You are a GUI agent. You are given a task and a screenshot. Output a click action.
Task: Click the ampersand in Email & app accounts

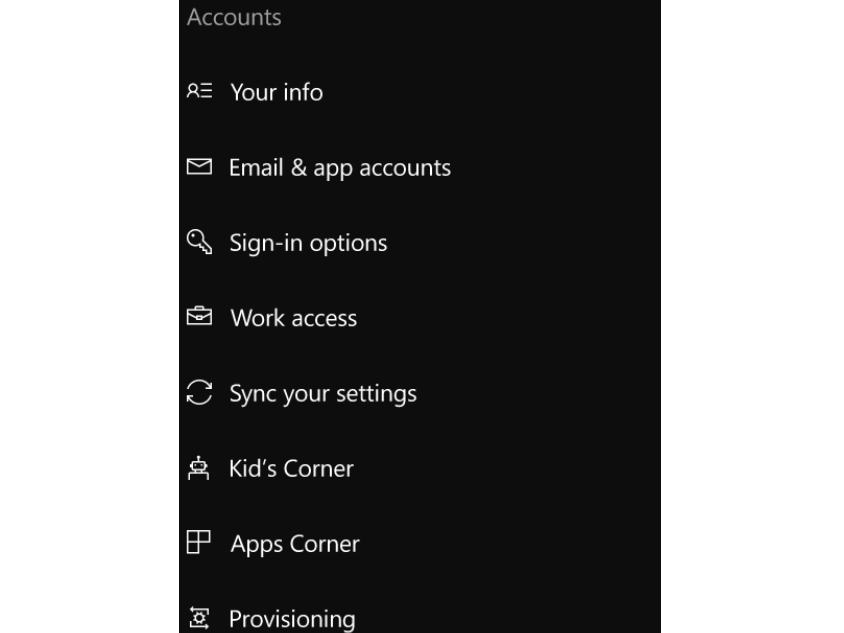point(299,167)
